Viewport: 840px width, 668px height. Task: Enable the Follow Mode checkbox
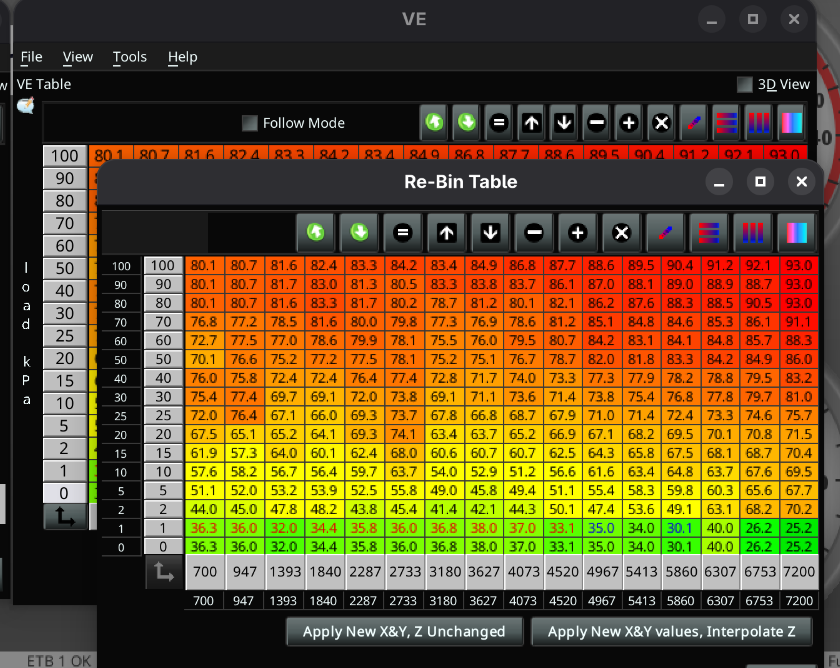coord(250,123)
